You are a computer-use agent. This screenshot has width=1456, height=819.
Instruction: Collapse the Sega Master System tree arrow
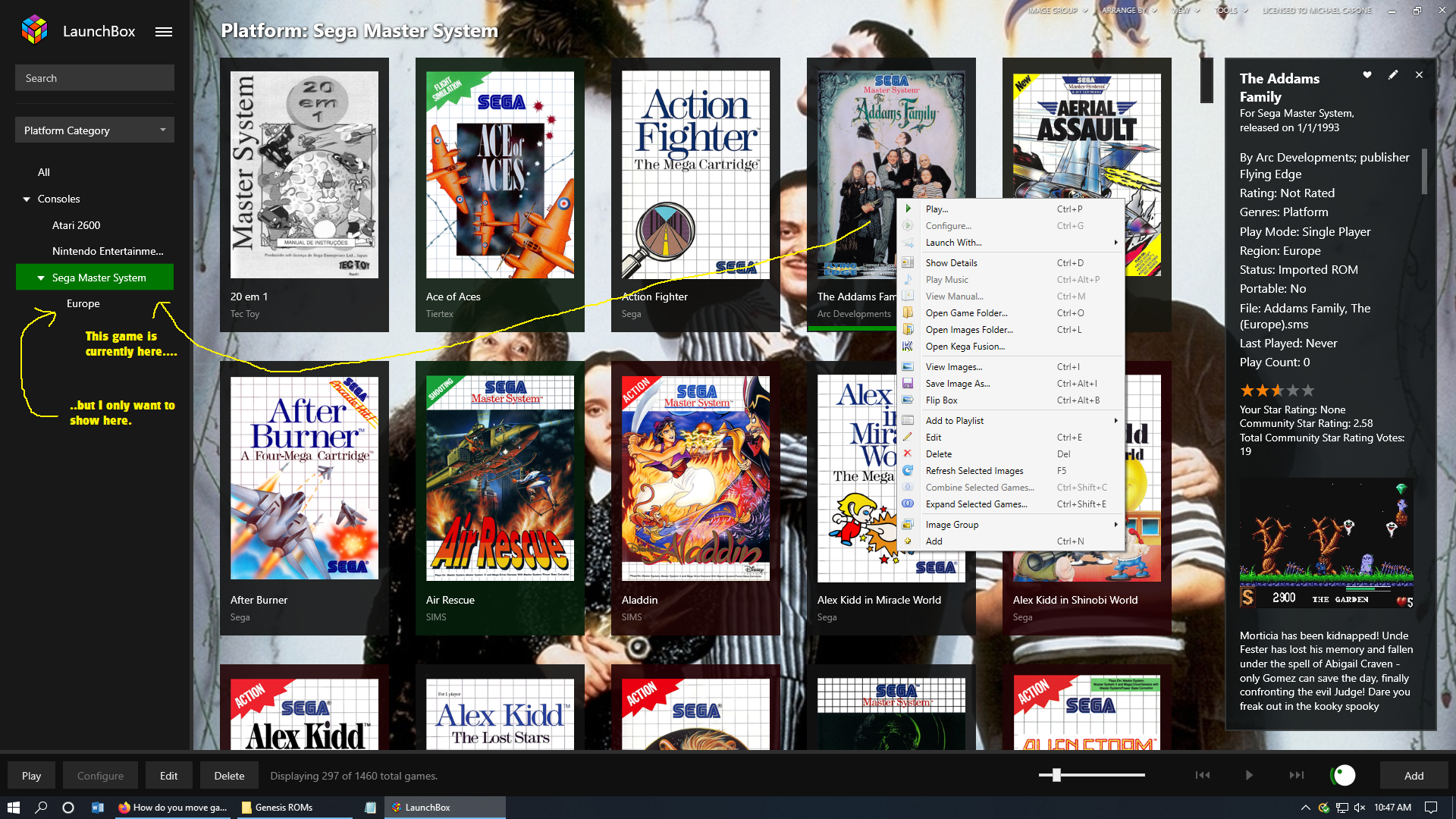(41, 278)
